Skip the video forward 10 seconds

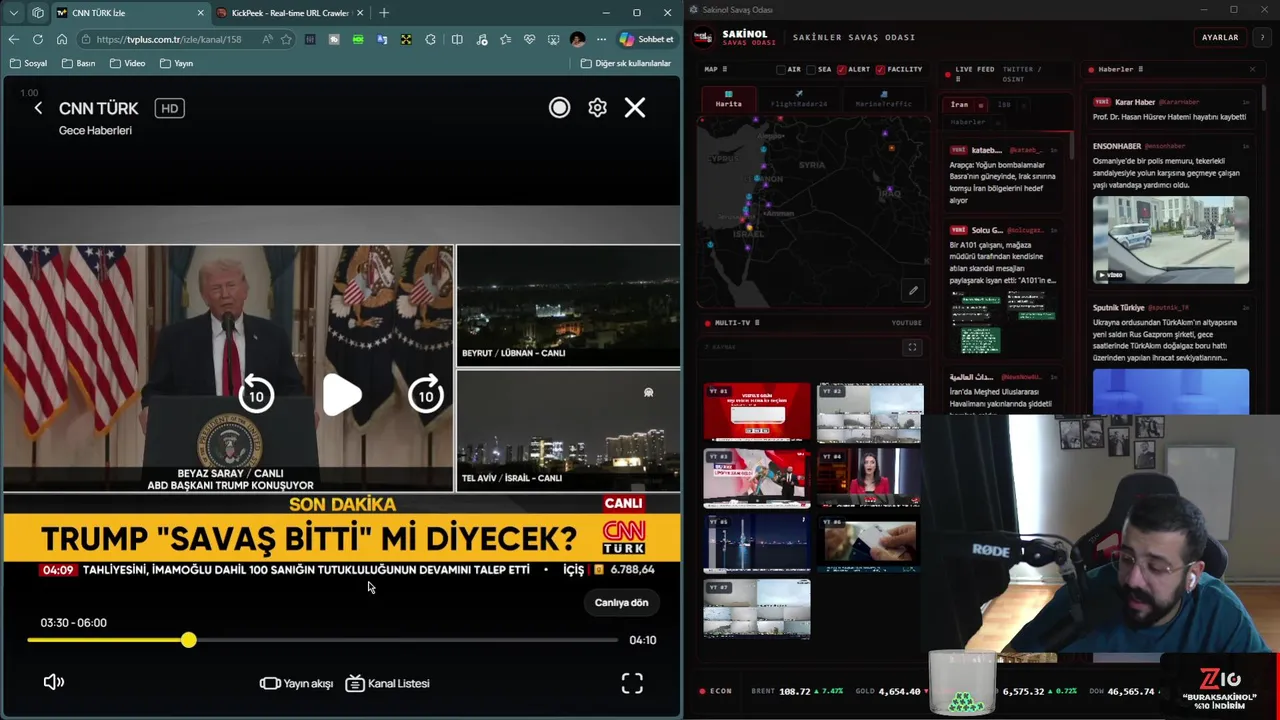pyautogui.click(x=426, y=395)
